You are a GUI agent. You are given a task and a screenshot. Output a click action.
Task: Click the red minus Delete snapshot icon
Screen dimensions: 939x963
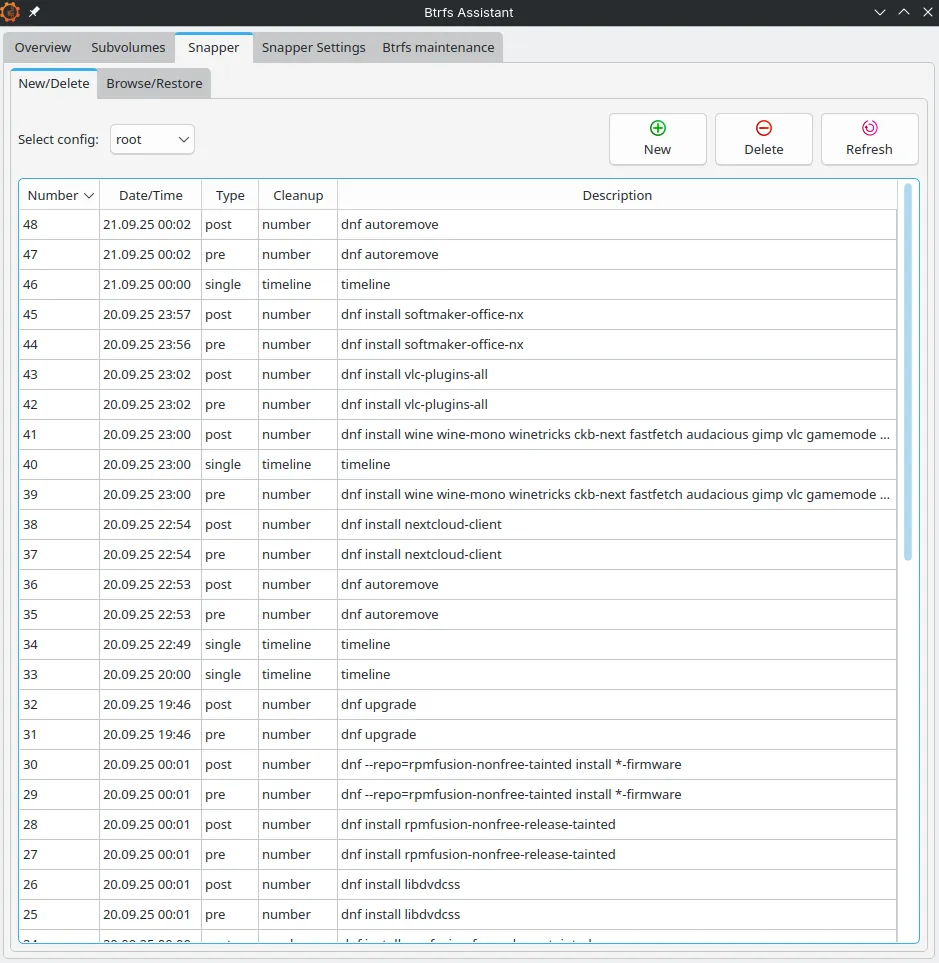point(763,128)
